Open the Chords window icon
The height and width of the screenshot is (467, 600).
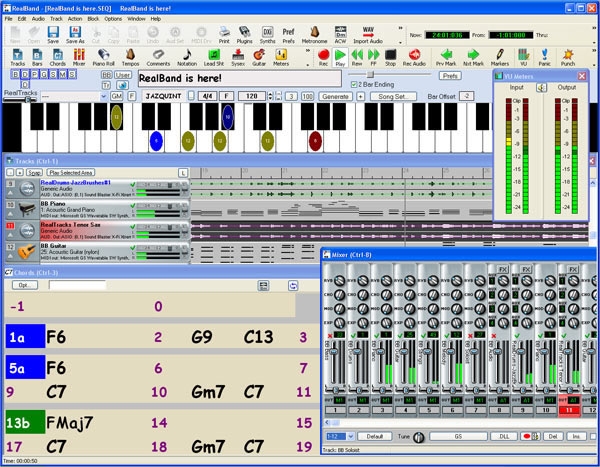tap(57, 57)
